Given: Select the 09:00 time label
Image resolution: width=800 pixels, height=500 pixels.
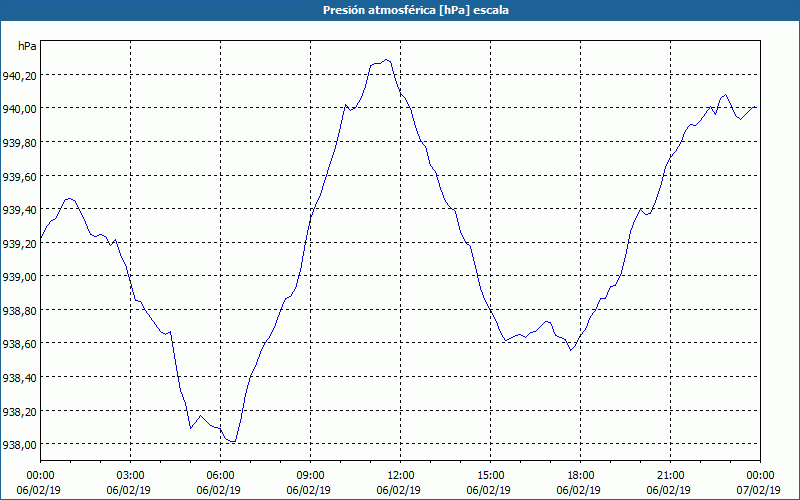Looking at the screenshot, I should pyautogui.click(x=310, y=476).
